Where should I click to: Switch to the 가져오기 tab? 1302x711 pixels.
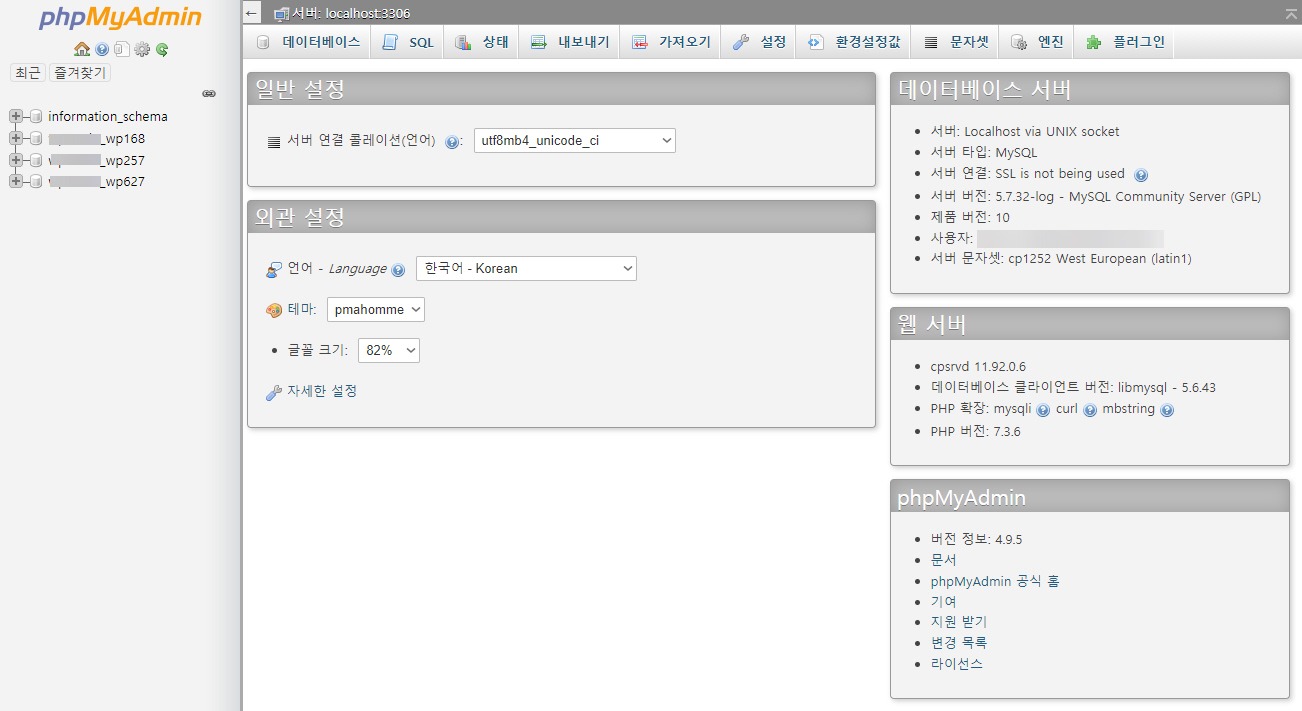click(x=670, y=42)
